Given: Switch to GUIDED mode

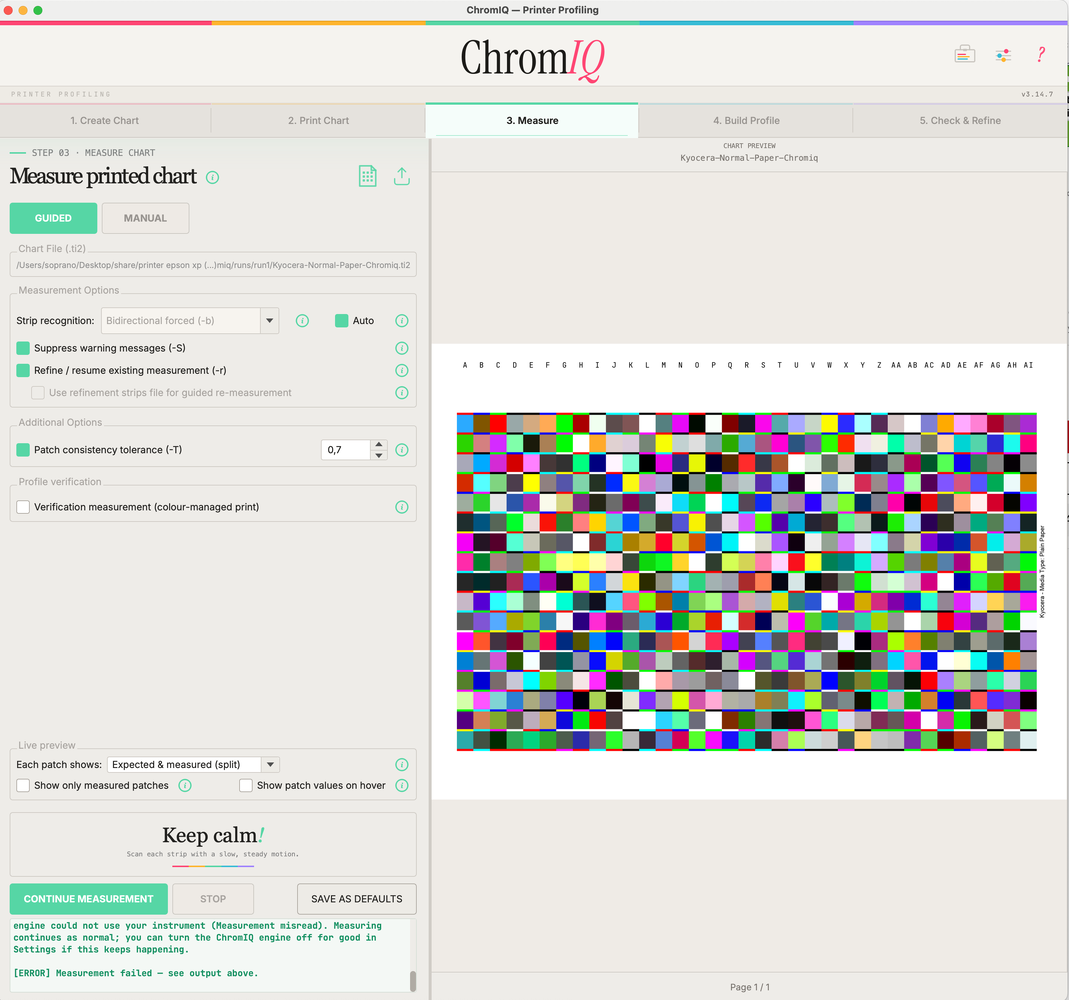Looking at the screenshot, I should (x=53, y=218).
